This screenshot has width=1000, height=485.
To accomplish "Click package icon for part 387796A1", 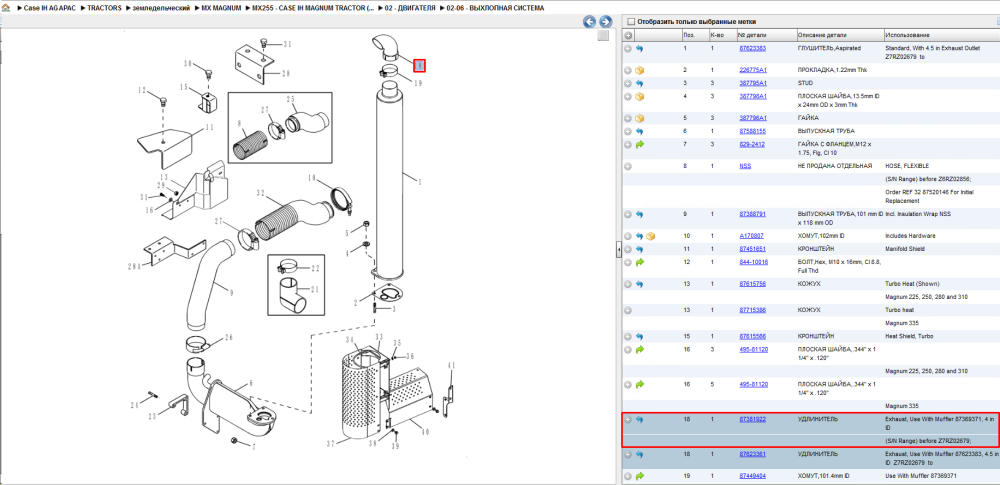I will (640, 118).
